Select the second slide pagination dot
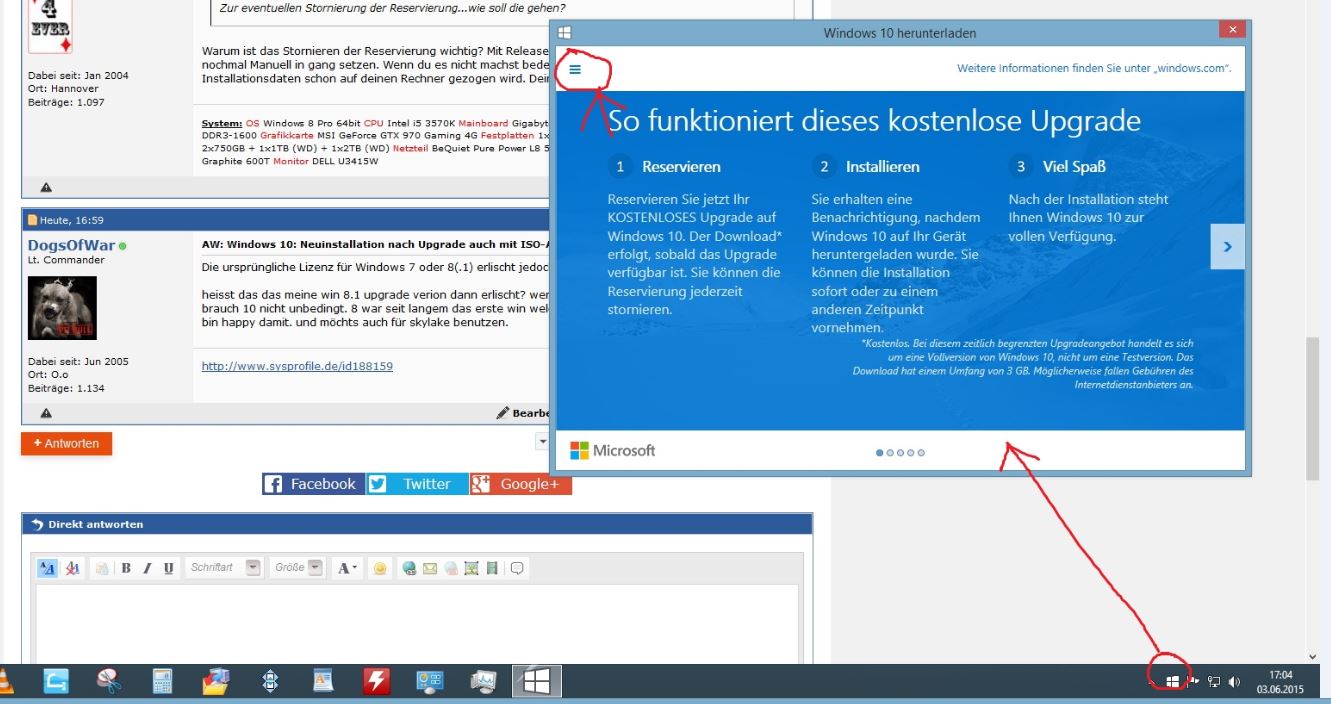 (890, 453)
